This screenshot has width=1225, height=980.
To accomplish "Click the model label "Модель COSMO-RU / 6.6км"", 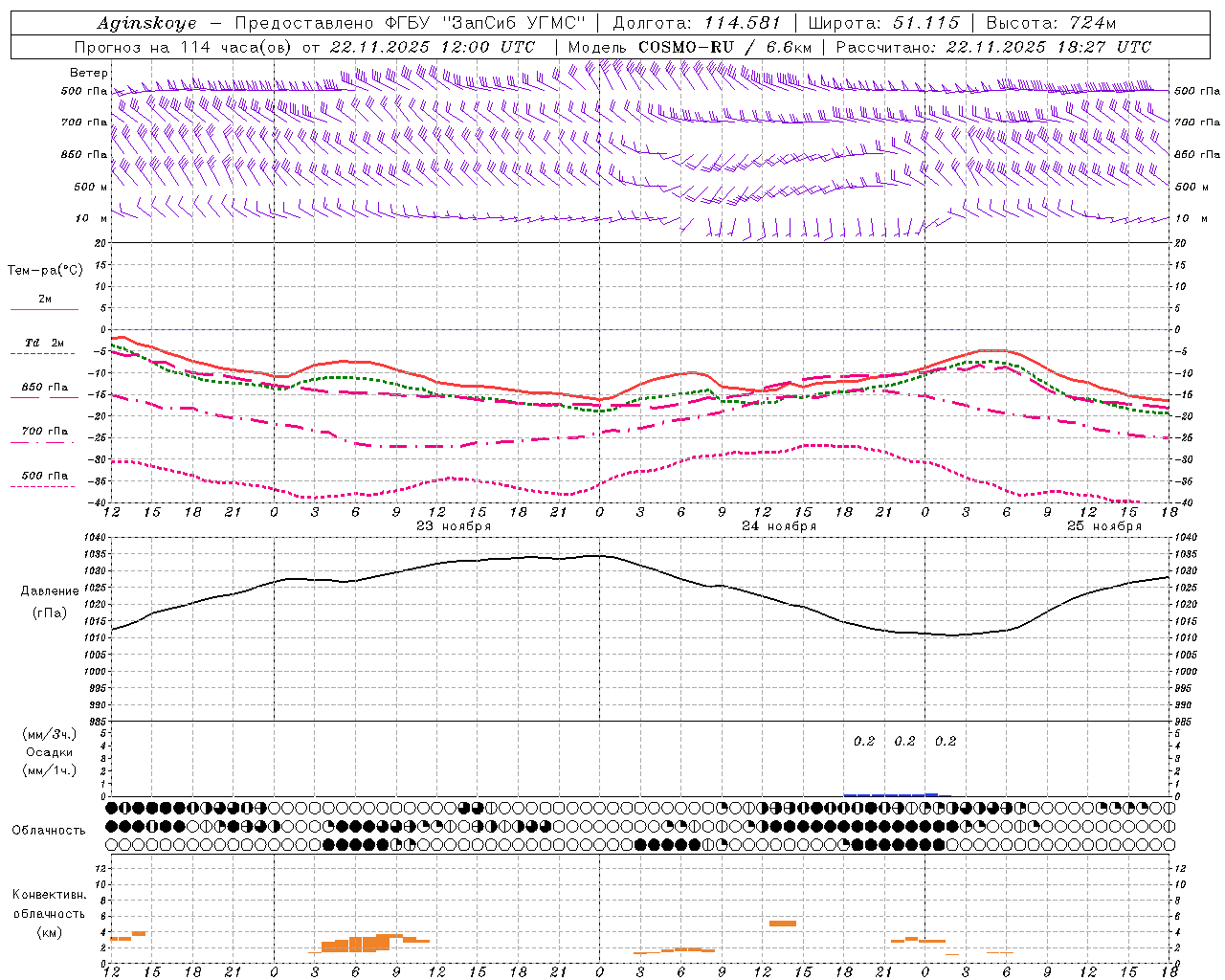I will point(690,47).
